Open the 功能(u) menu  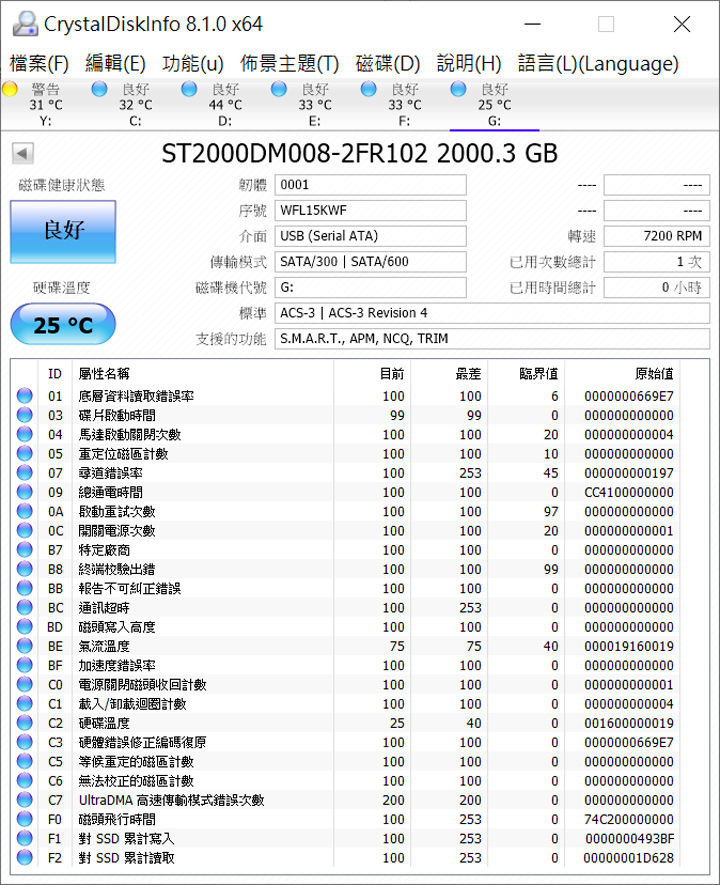pos(193,63)
